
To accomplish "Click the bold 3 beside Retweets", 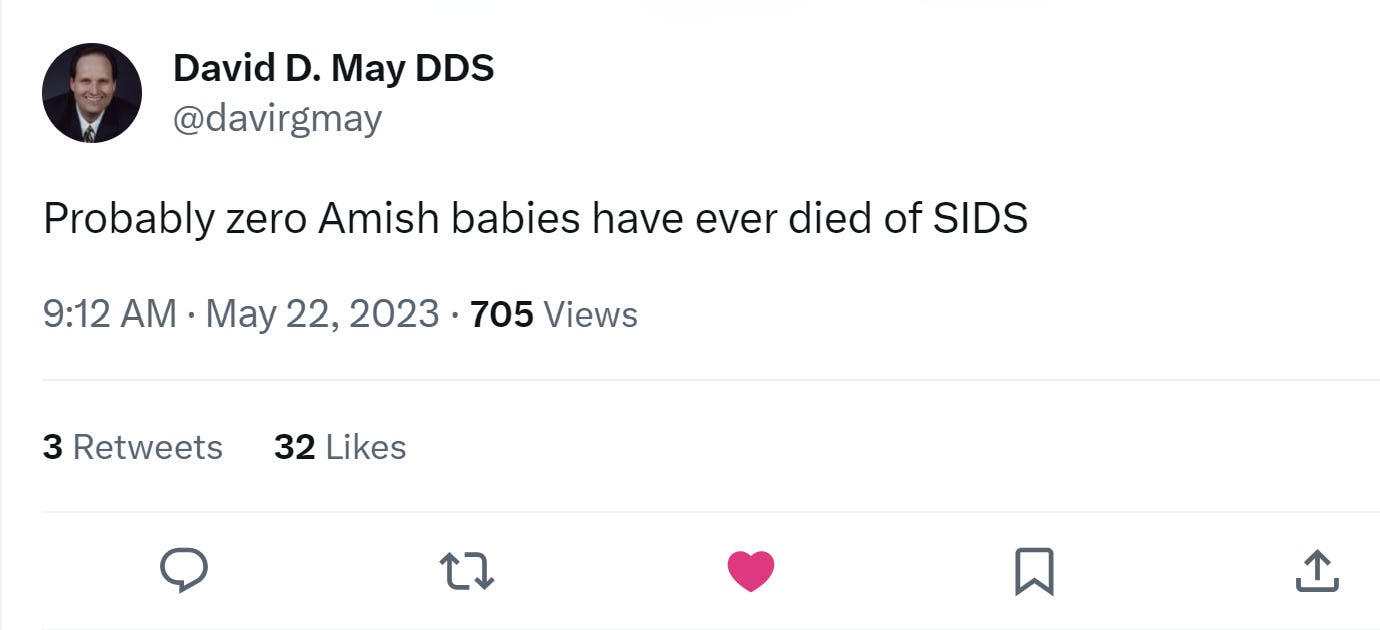I will tap(52, 446).
